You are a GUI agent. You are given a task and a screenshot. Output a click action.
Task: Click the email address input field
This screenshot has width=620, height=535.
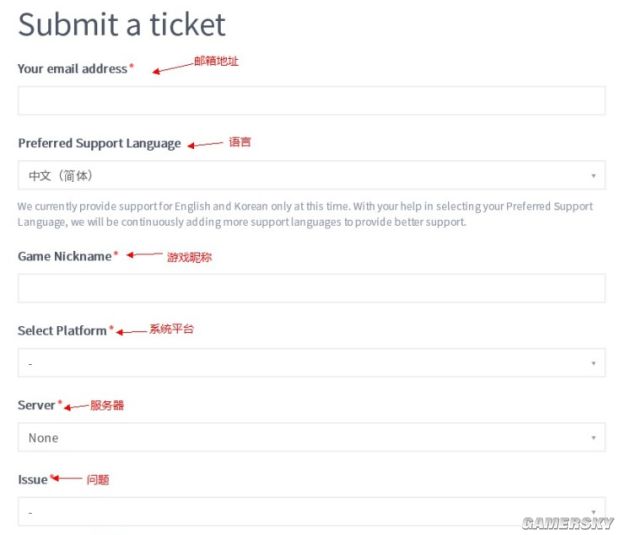311,101
